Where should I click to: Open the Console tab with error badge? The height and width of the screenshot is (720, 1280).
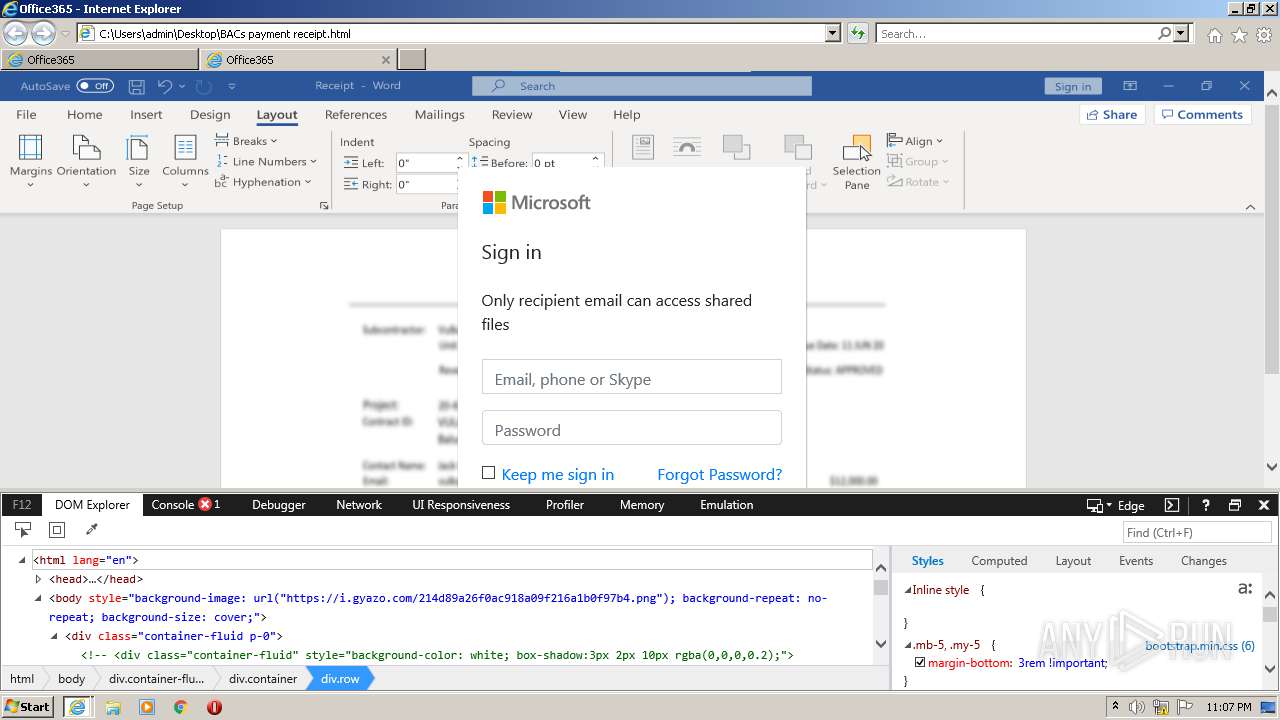pyautogui.click(x=186, y=505)
